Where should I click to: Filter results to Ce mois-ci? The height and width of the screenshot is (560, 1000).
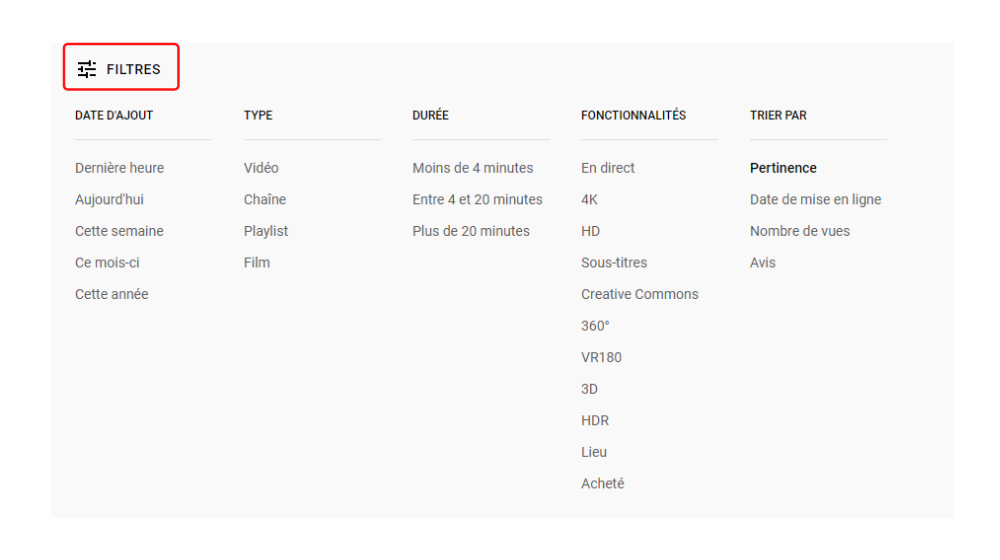107,262
